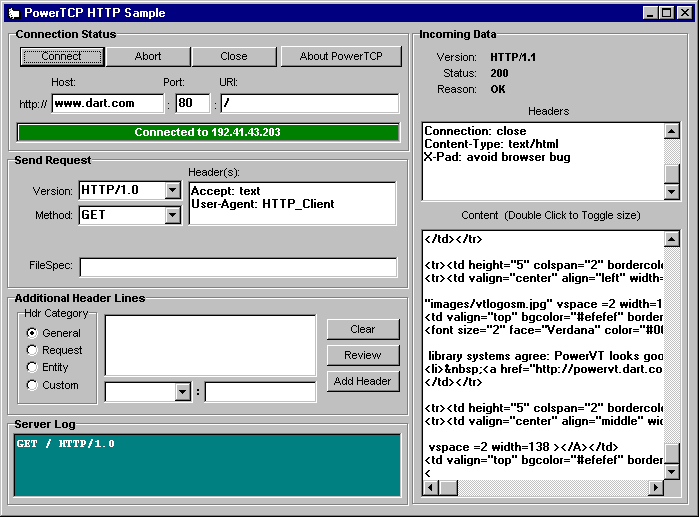699x517 pixels.
Task: Click the additional header lines list box
Action: [x=210, y=345]
